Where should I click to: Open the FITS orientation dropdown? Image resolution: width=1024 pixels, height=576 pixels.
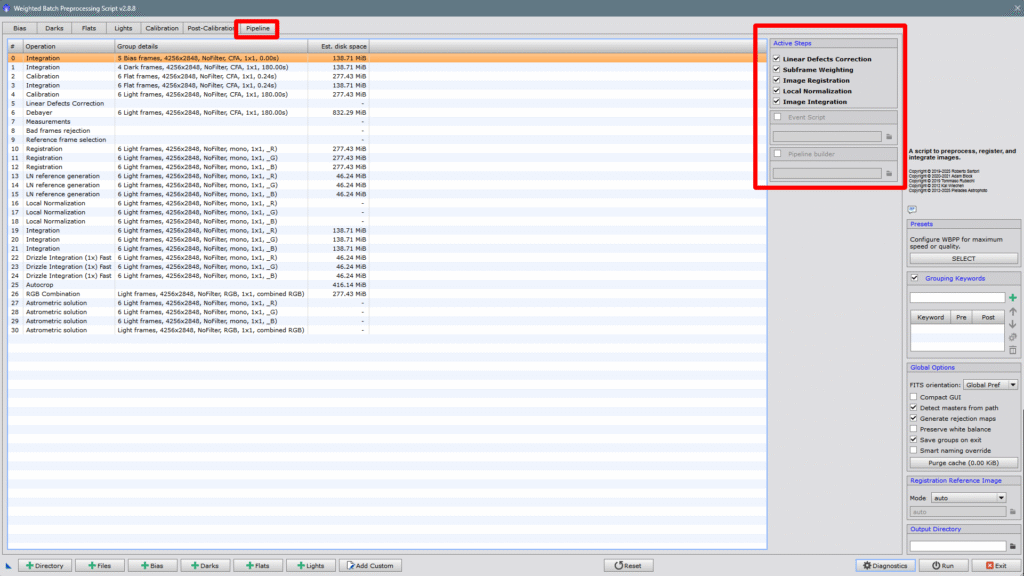(x=990, y=385)
